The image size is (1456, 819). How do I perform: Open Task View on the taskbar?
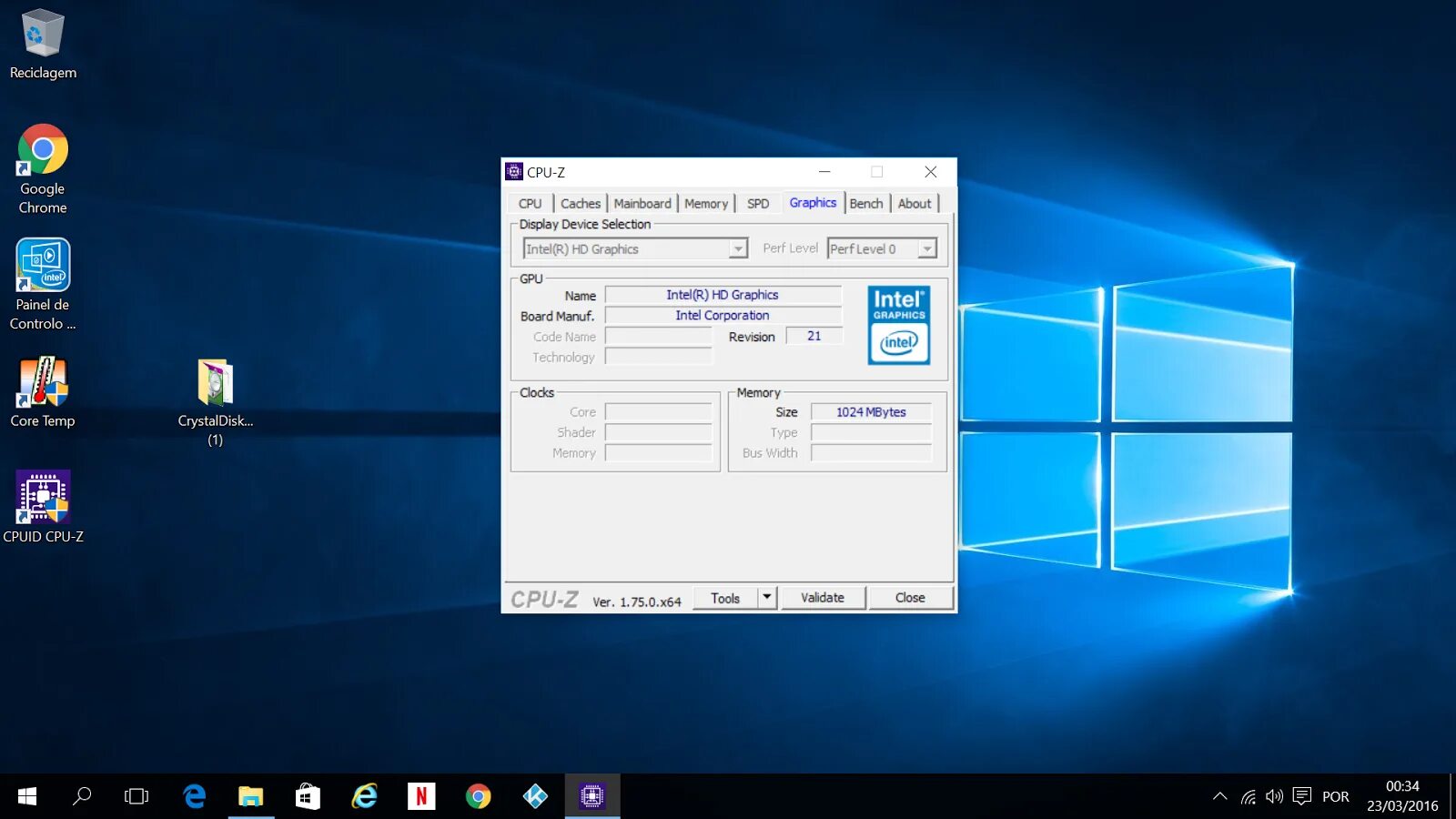pyautogui.click(x=136, y=796)
